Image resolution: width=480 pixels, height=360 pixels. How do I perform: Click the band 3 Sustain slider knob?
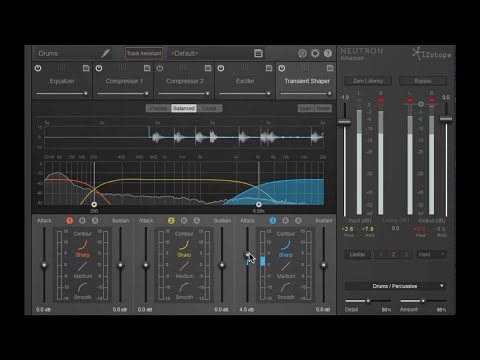tap(324, 265)
